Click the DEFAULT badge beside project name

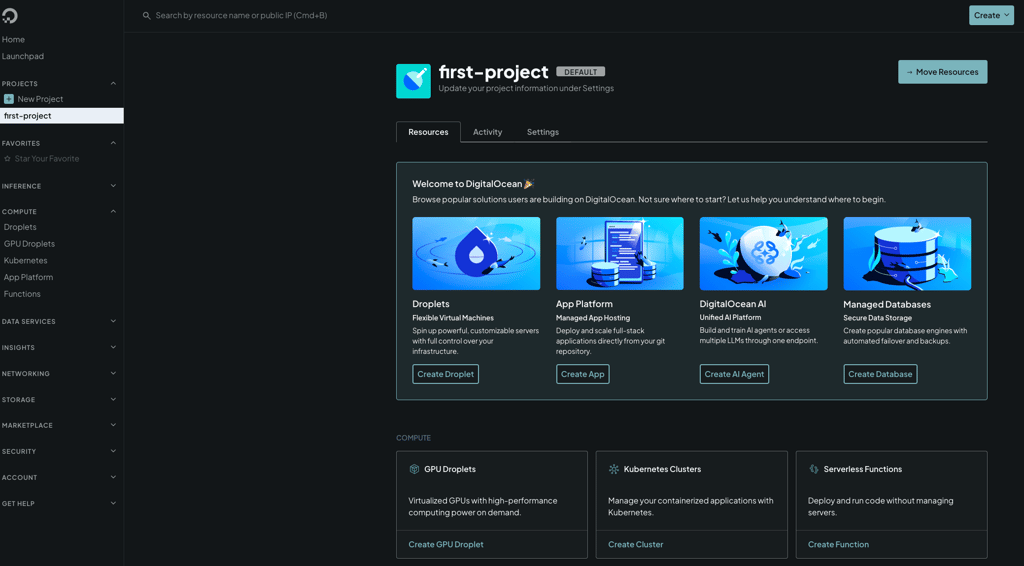click(581, 72)
